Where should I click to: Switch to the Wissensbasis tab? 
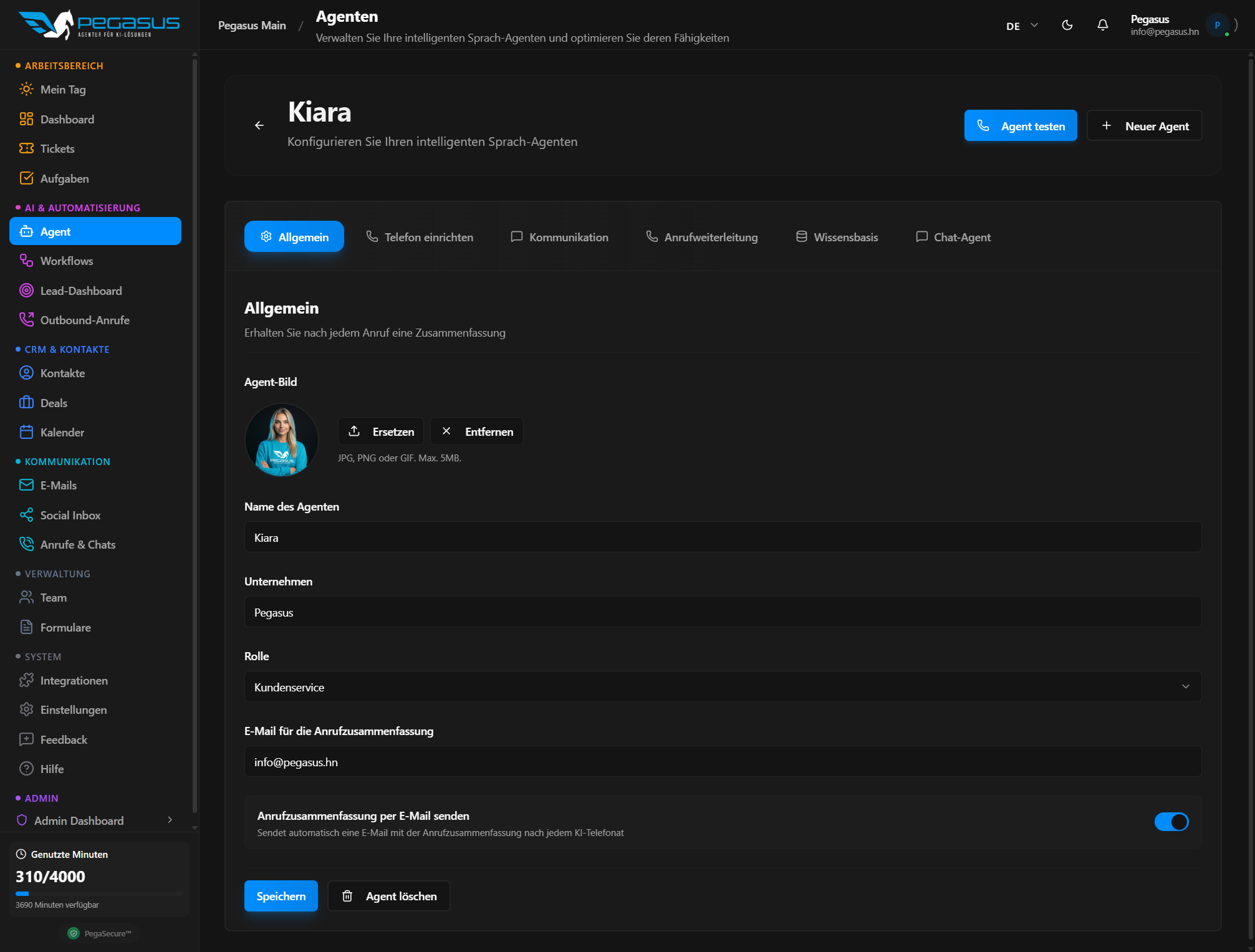pyautogui.click(x=837, y=237)
